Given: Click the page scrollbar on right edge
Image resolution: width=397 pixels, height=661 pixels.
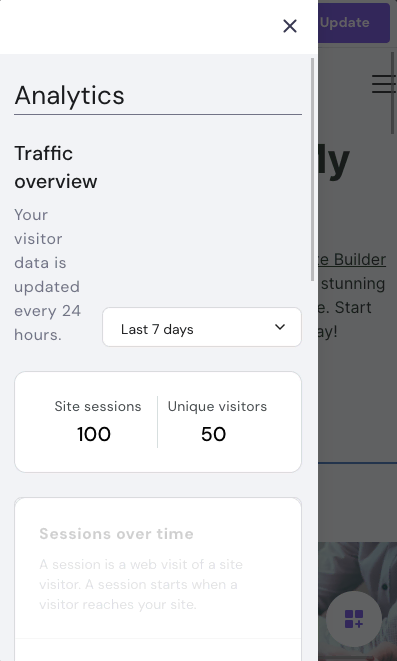Looking at the screenshot, I should (x=392, y=93).
